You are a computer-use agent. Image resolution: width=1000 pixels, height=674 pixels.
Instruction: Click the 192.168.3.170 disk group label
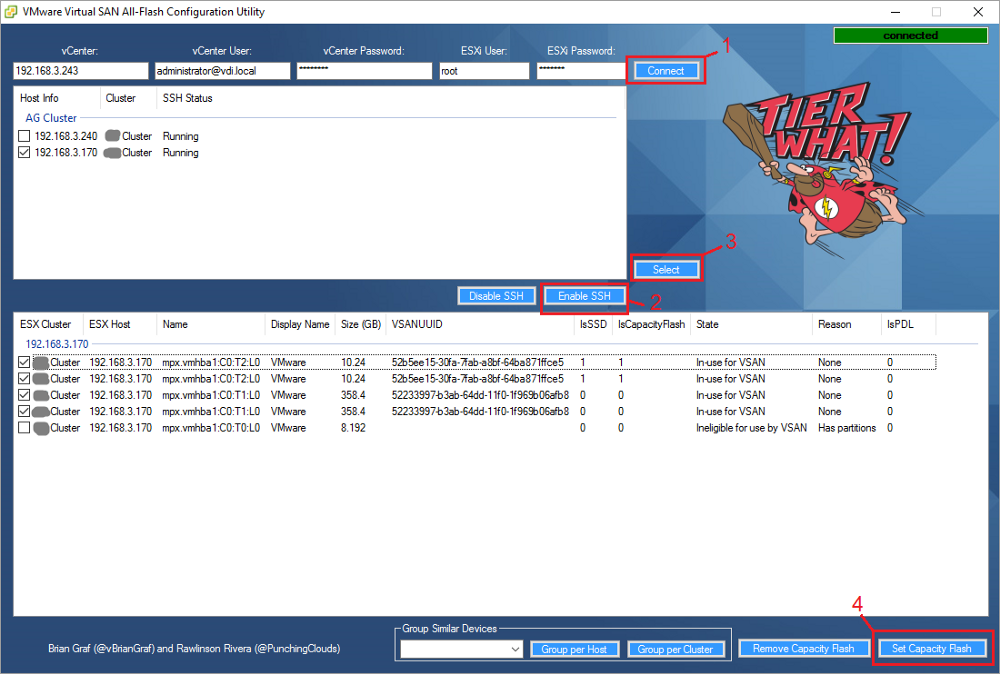[57, 344]
